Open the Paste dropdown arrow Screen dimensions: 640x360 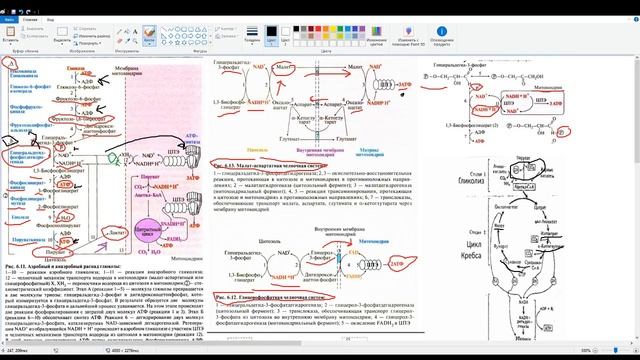tap(11, 44)
